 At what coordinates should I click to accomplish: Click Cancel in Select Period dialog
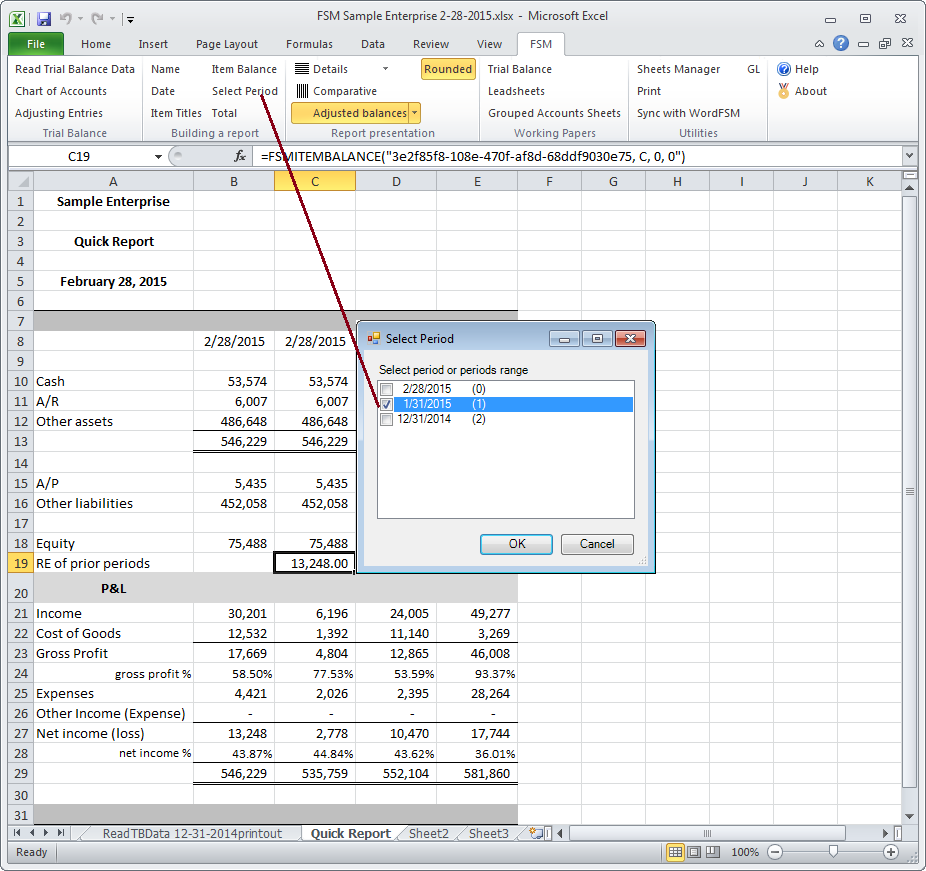pos(597,544)
